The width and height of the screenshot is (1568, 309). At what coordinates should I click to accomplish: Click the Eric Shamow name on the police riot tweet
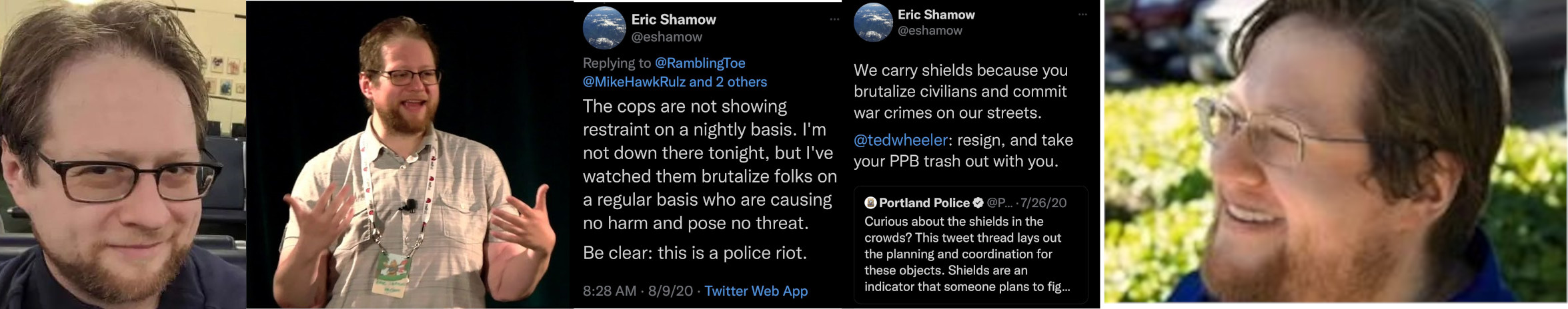pyautogui.click(x=674, y=20)
